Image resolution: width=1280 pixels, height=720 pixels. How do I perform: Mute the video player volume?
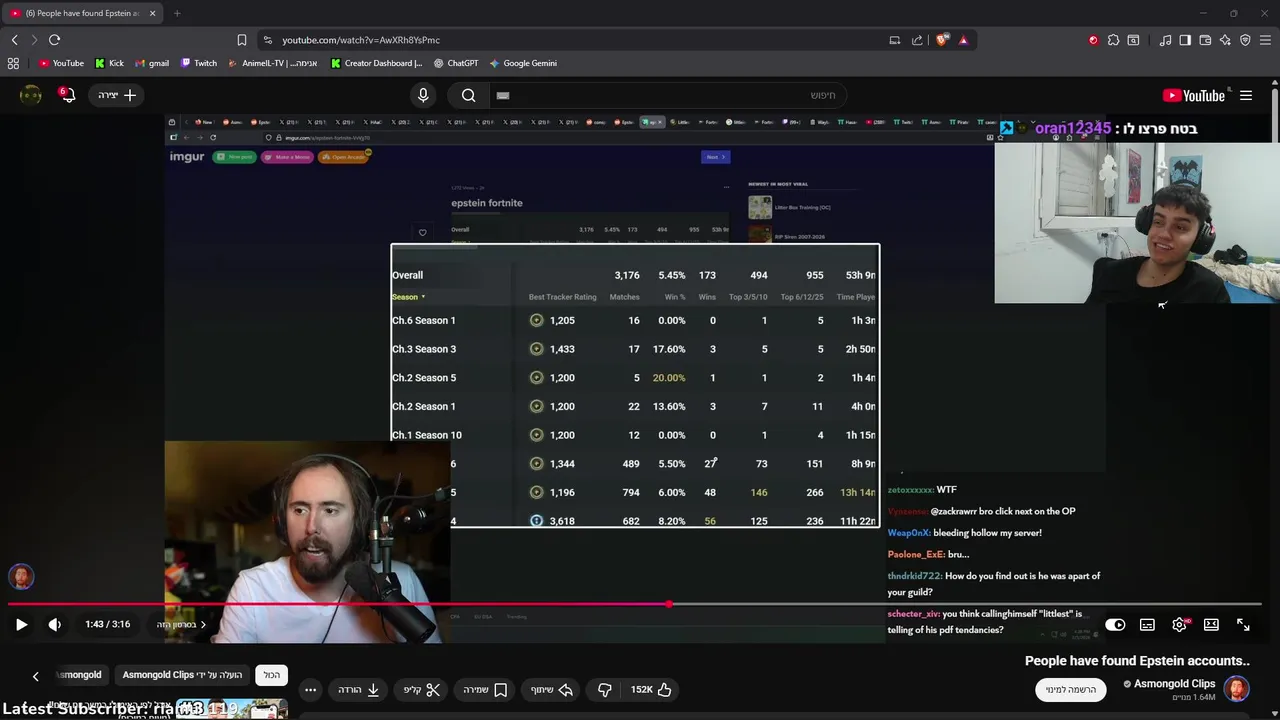[55, 624]
